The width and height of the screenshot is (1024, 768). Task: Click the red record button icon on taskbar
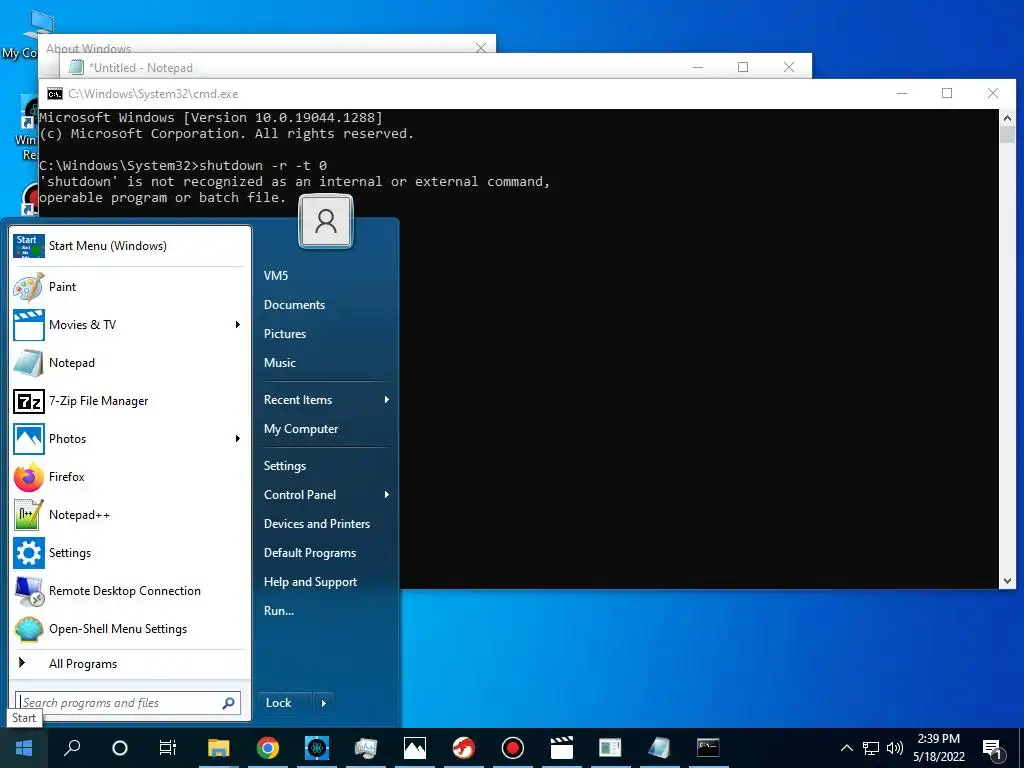(x=513, y=748)
